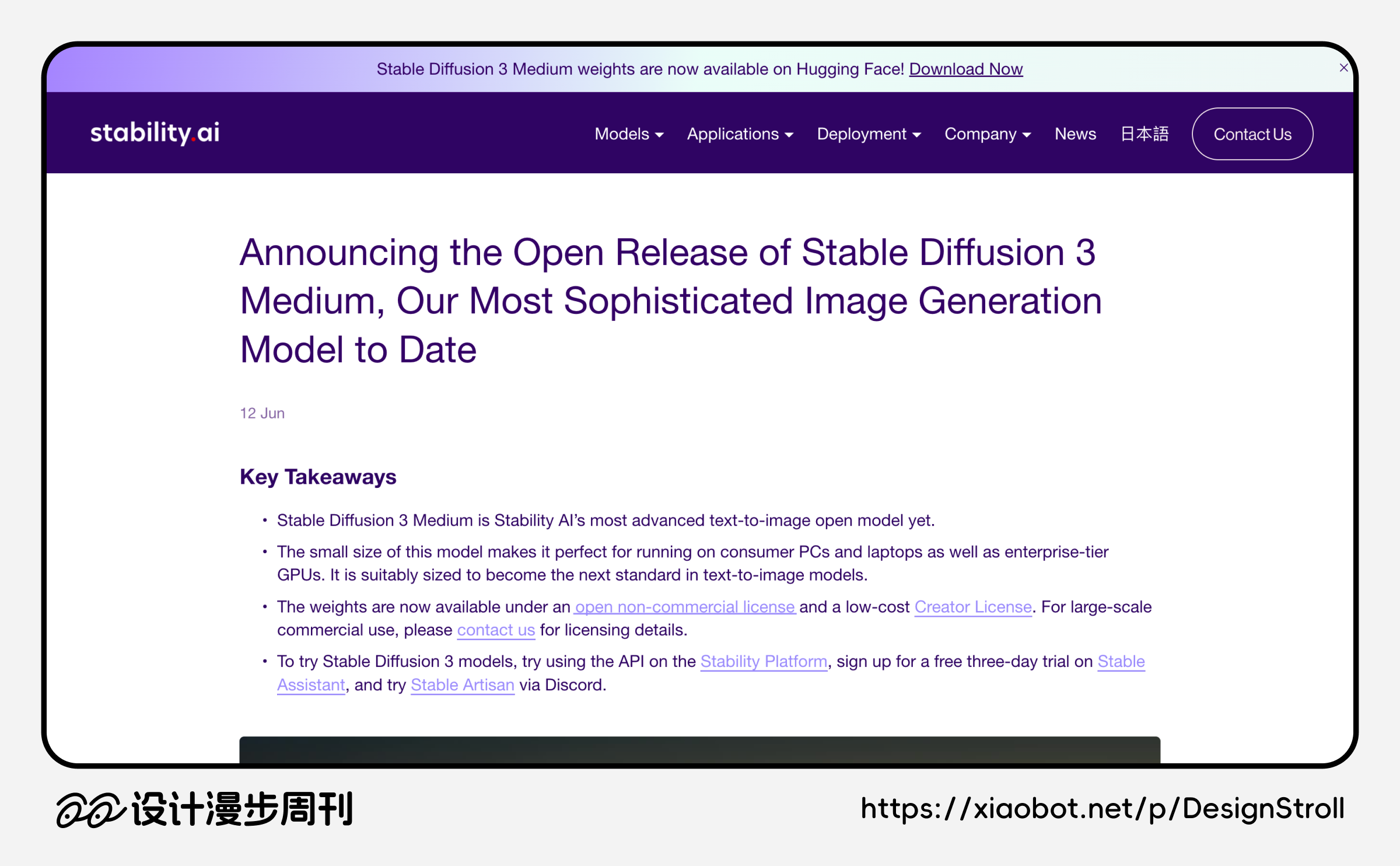Open the Applications dropdown menu

pyautogui.click(x=740, y=134)
